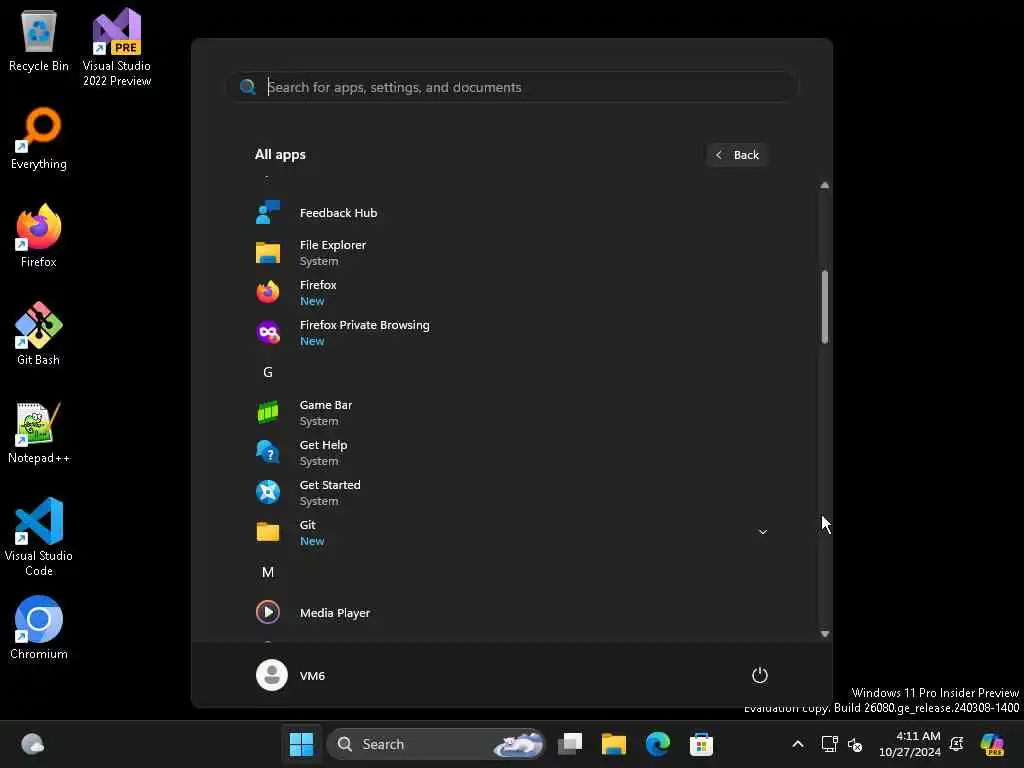Open the weather widget on taskbar
Screen dimensions: 1024x768
33,744
